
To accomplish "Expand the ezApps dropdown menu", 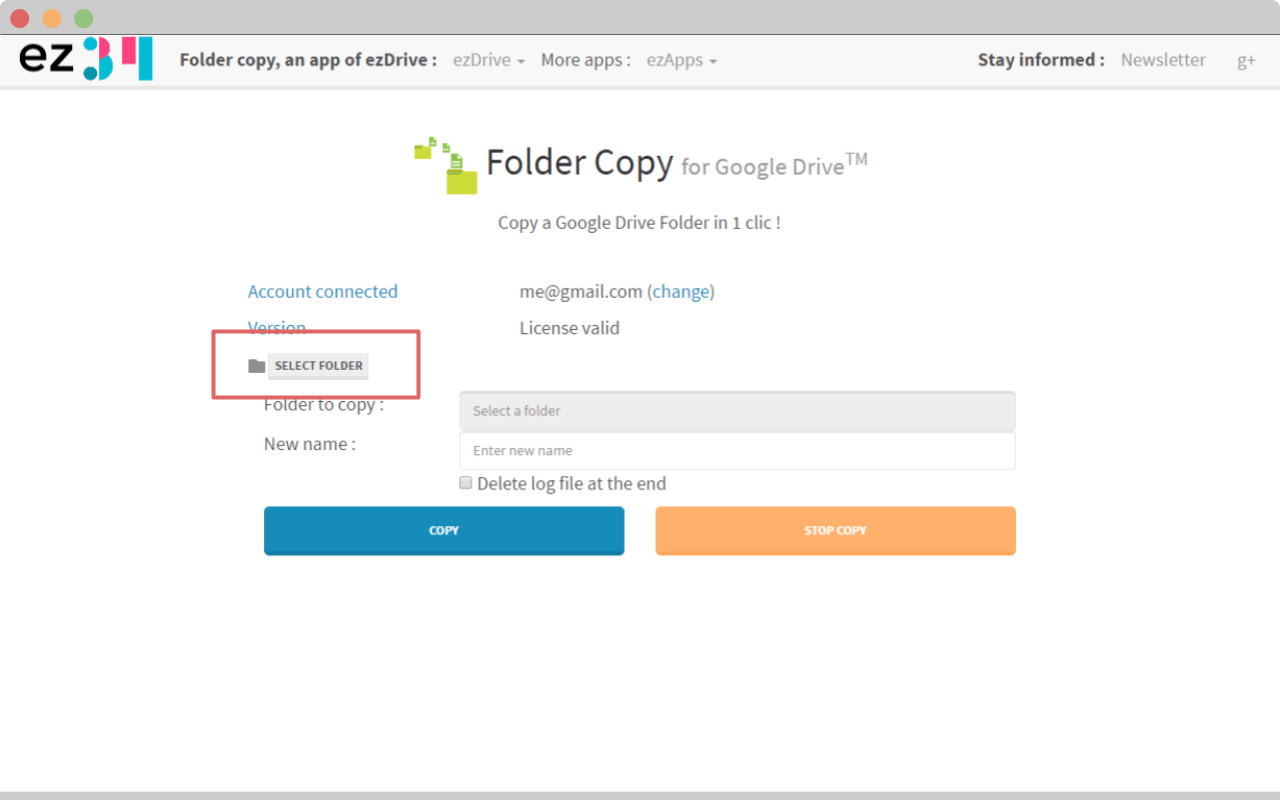I will (682, 60).
